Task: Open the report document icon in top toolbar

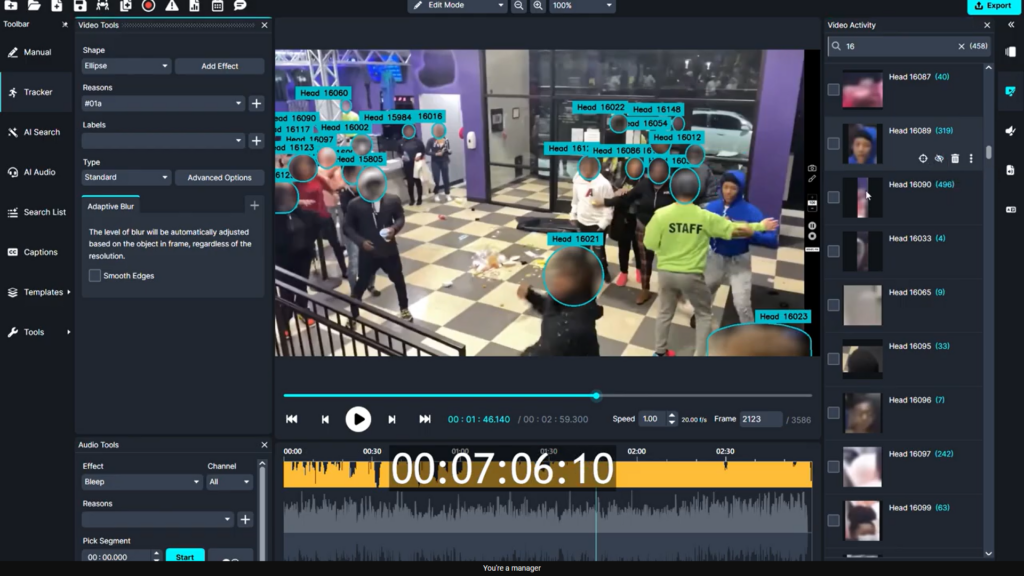Action: pos(194,5)
